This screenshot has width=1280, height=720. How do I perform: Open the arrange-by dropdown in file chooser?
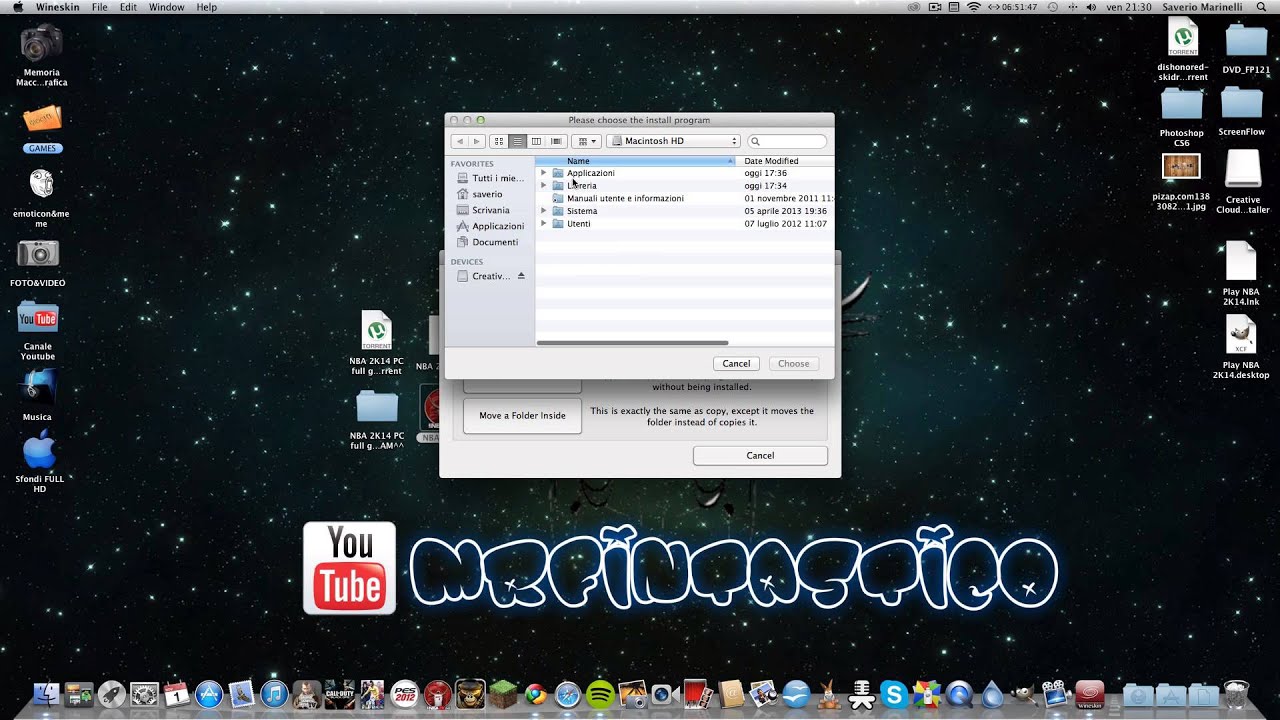586,141
